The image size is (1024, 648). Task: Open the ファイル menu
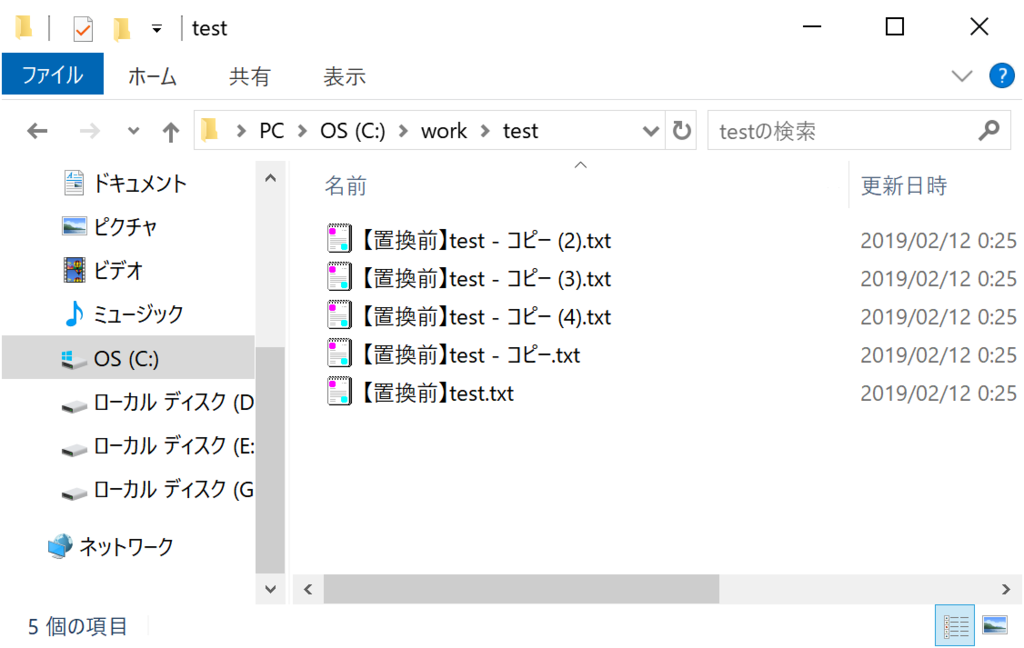(52, 75)
